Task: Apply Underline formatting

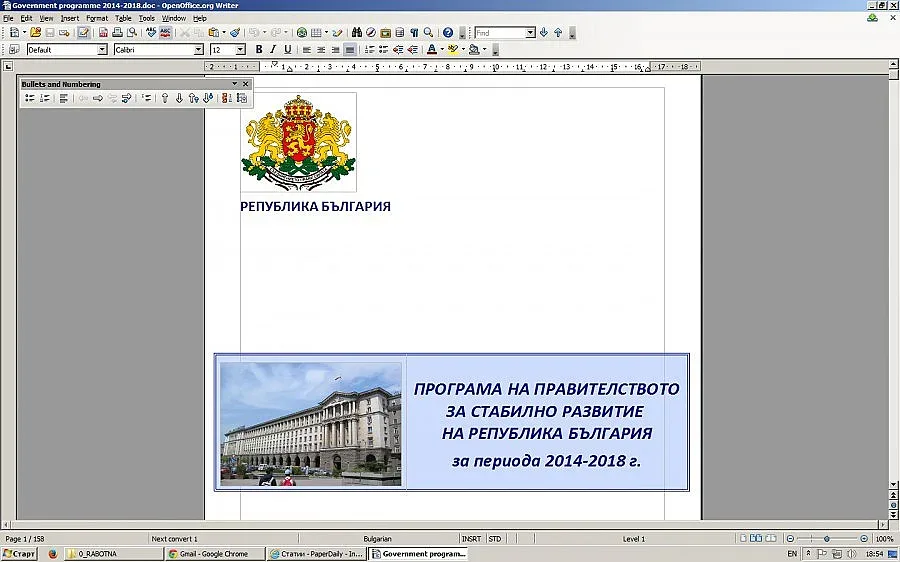Action: (288, 49)
